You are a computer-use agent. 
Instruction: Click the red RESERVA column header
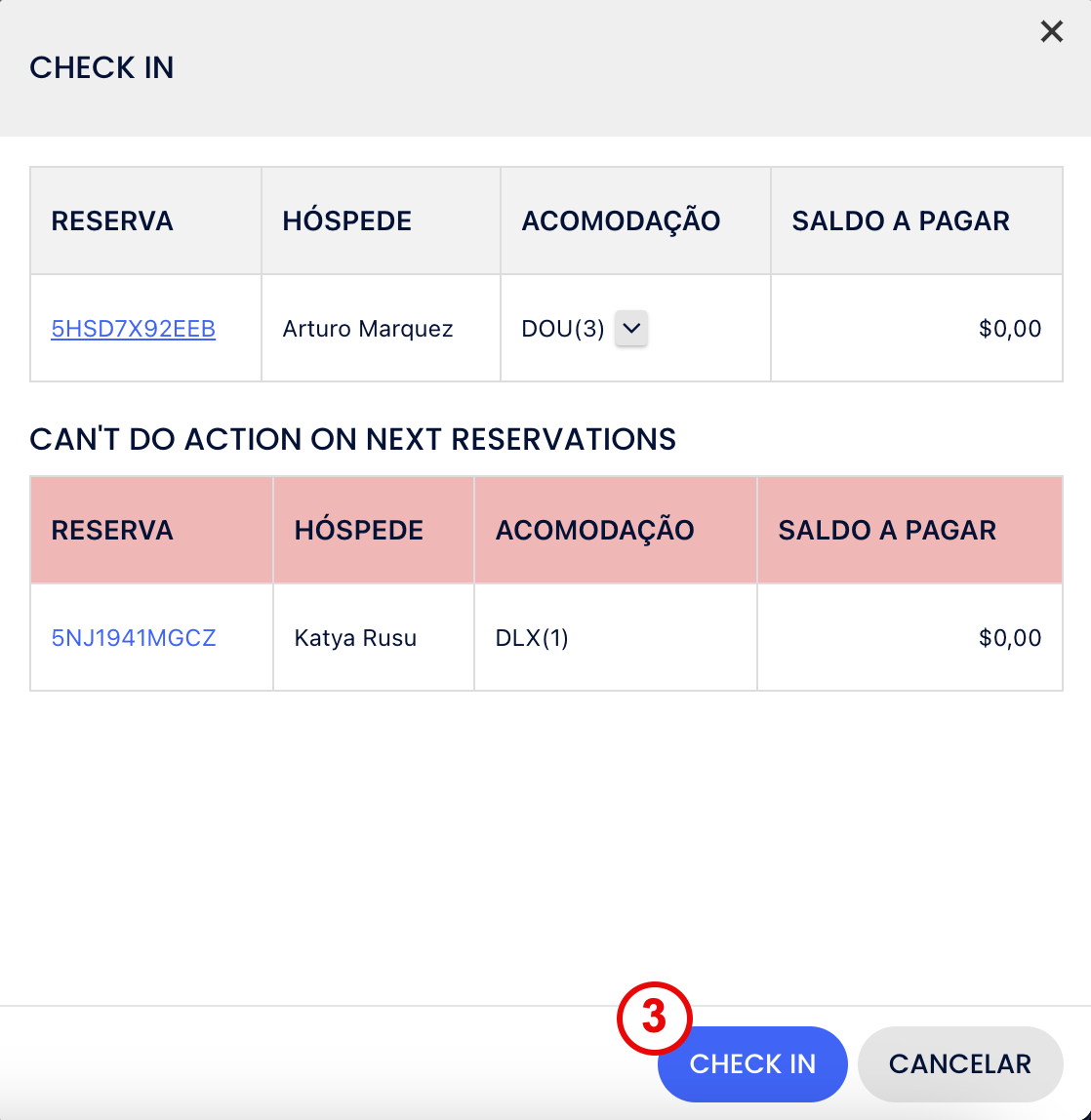112,530
